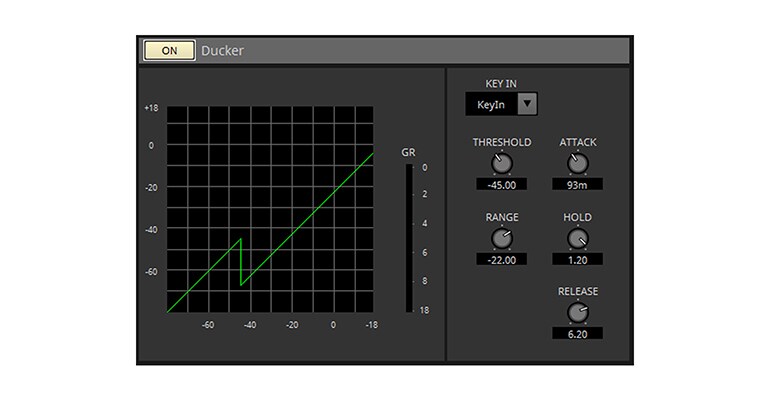
Task: Click the vertical drop in the green curve
Action: [241, 262]
